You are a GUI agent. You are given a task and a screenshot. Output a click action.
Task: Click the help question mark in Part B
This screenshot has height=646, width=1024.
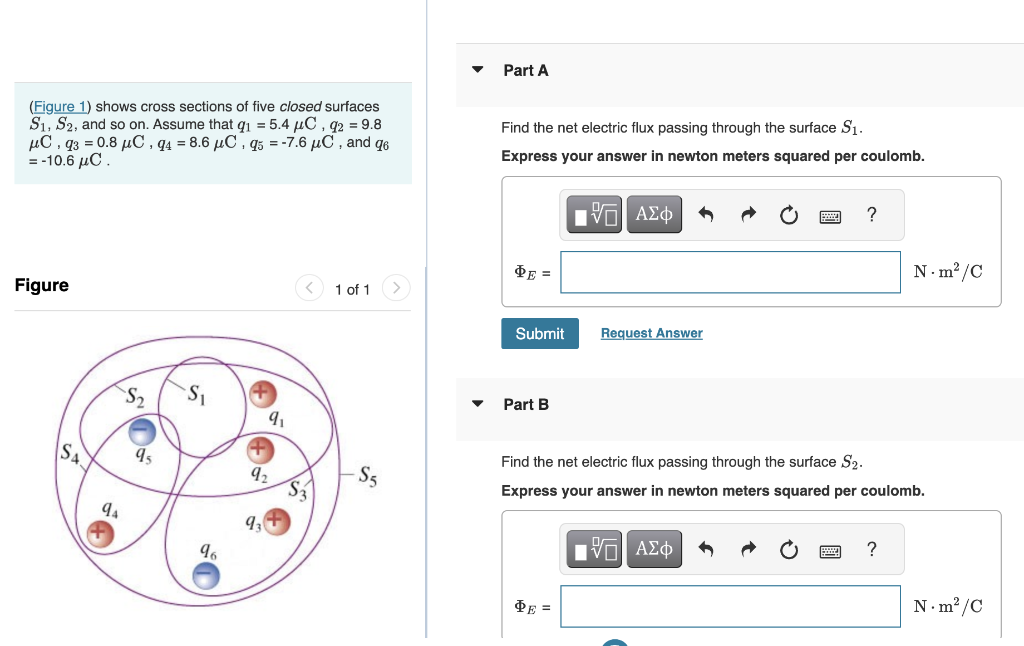click(871, 549)
